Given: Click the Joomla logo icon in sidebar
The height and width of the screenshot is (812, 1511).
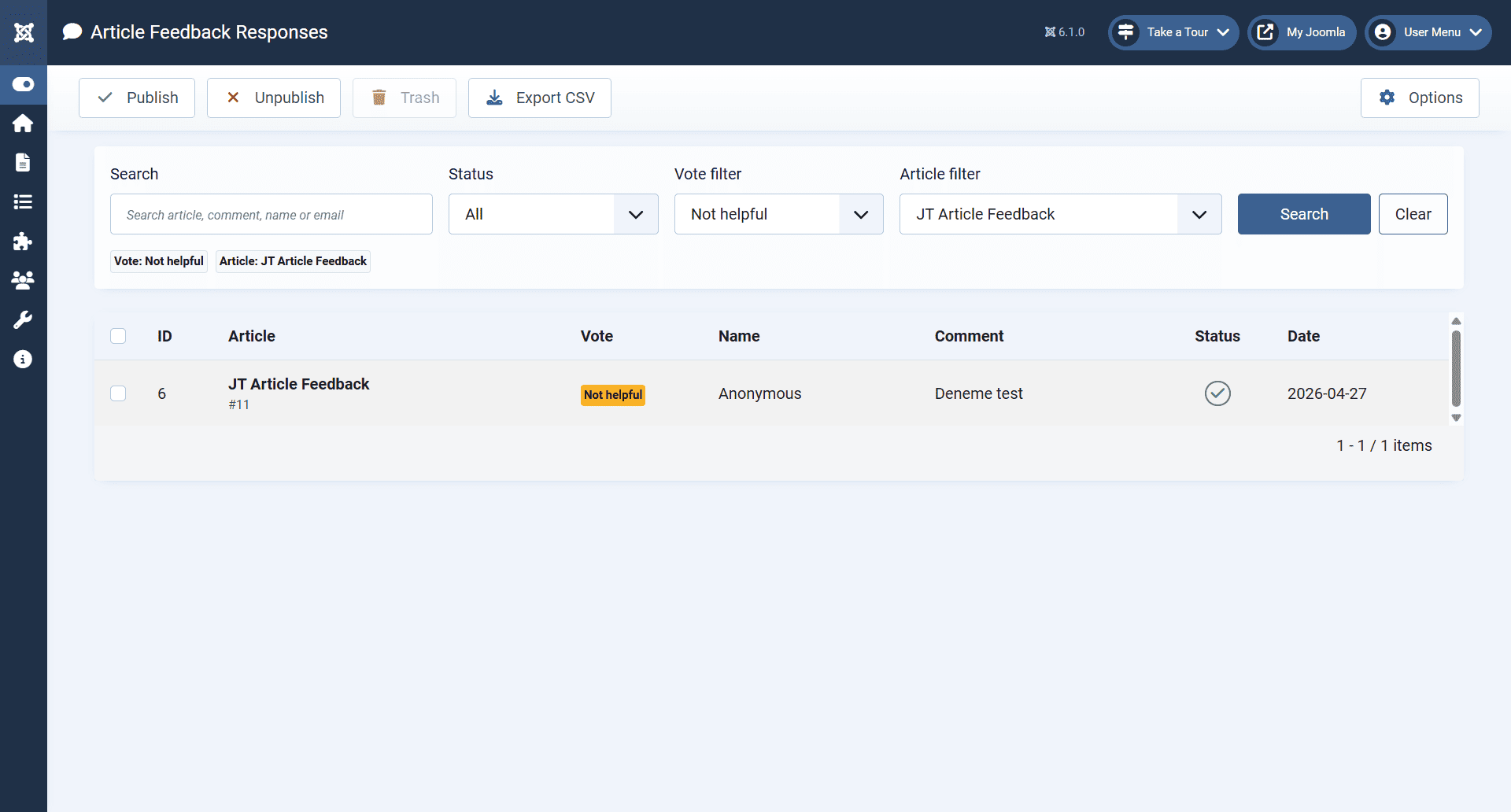Looking at the screenshot, I should click(24, 32).
